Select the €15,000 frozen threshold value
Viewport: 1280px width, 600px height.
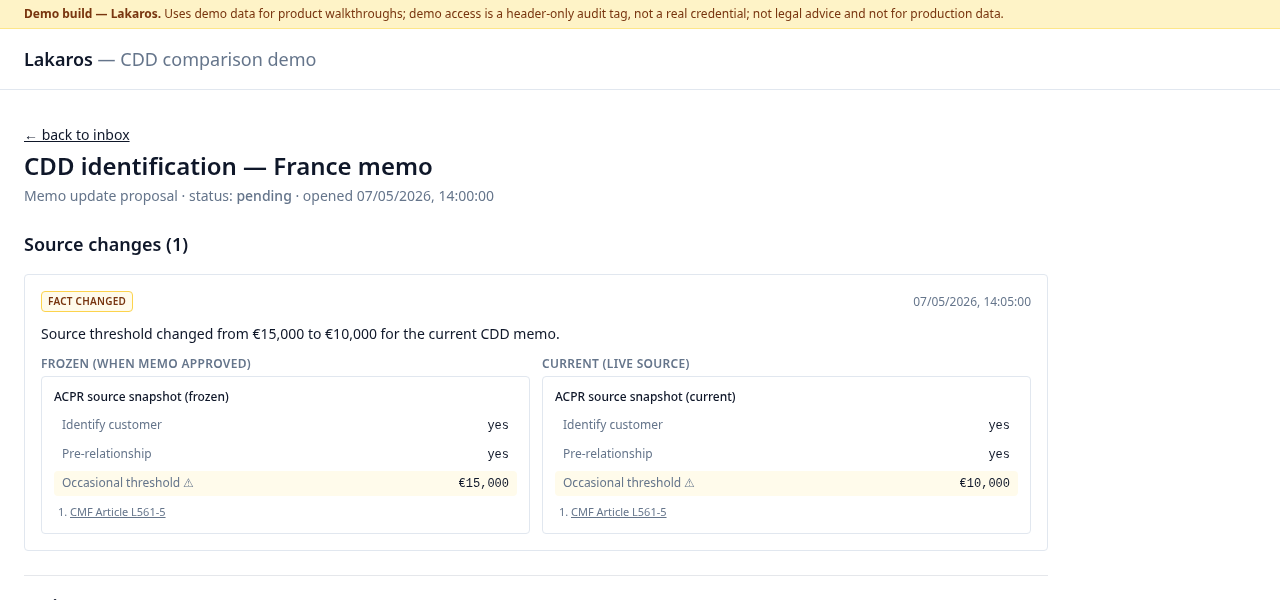pyautogui.click(x=484, y=483)
